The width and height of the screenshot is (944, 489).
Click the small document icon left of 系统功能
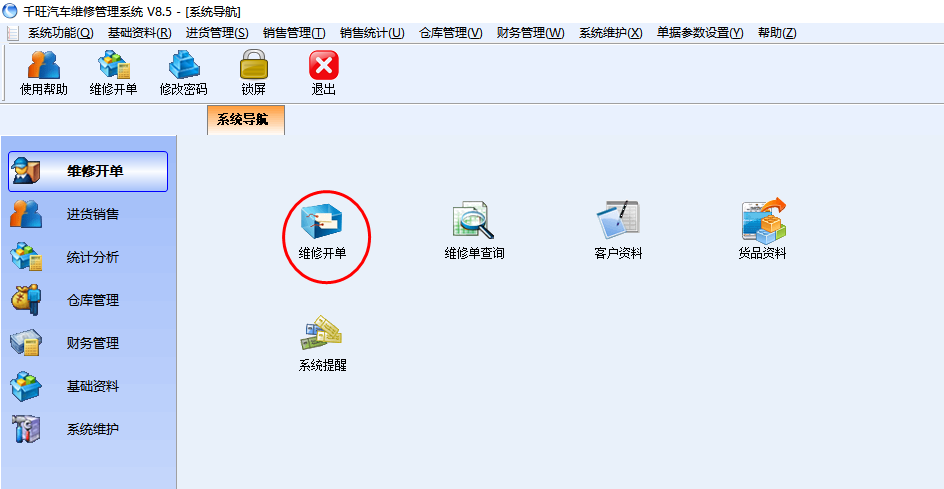click(13, 34)
